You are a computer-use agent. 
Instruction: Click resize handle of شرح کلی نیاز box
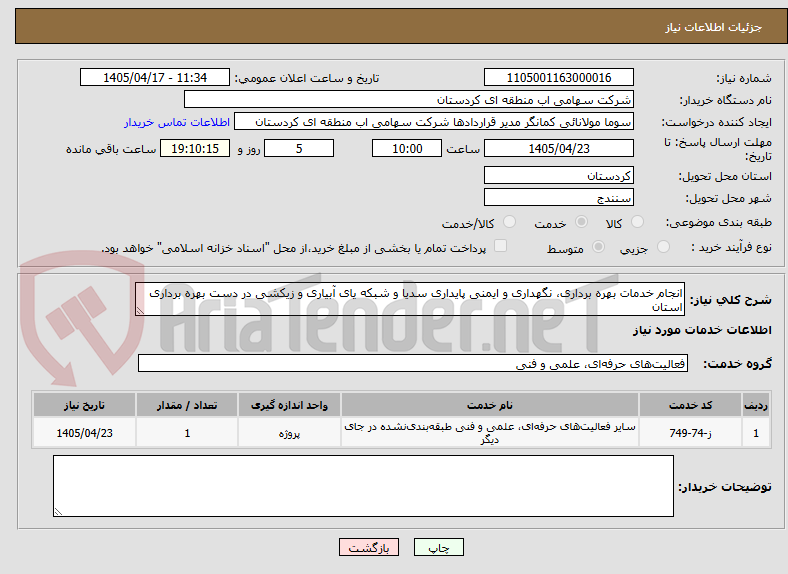(140, 311)
